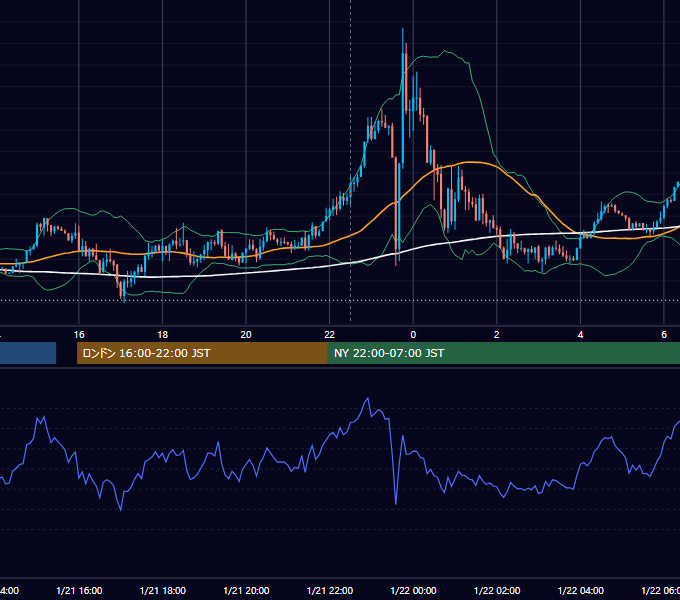Click the 16 hour label on upper axis
The width and height of the screenshot is (680, 600).
pyautogui.click(x=79, y=334)
